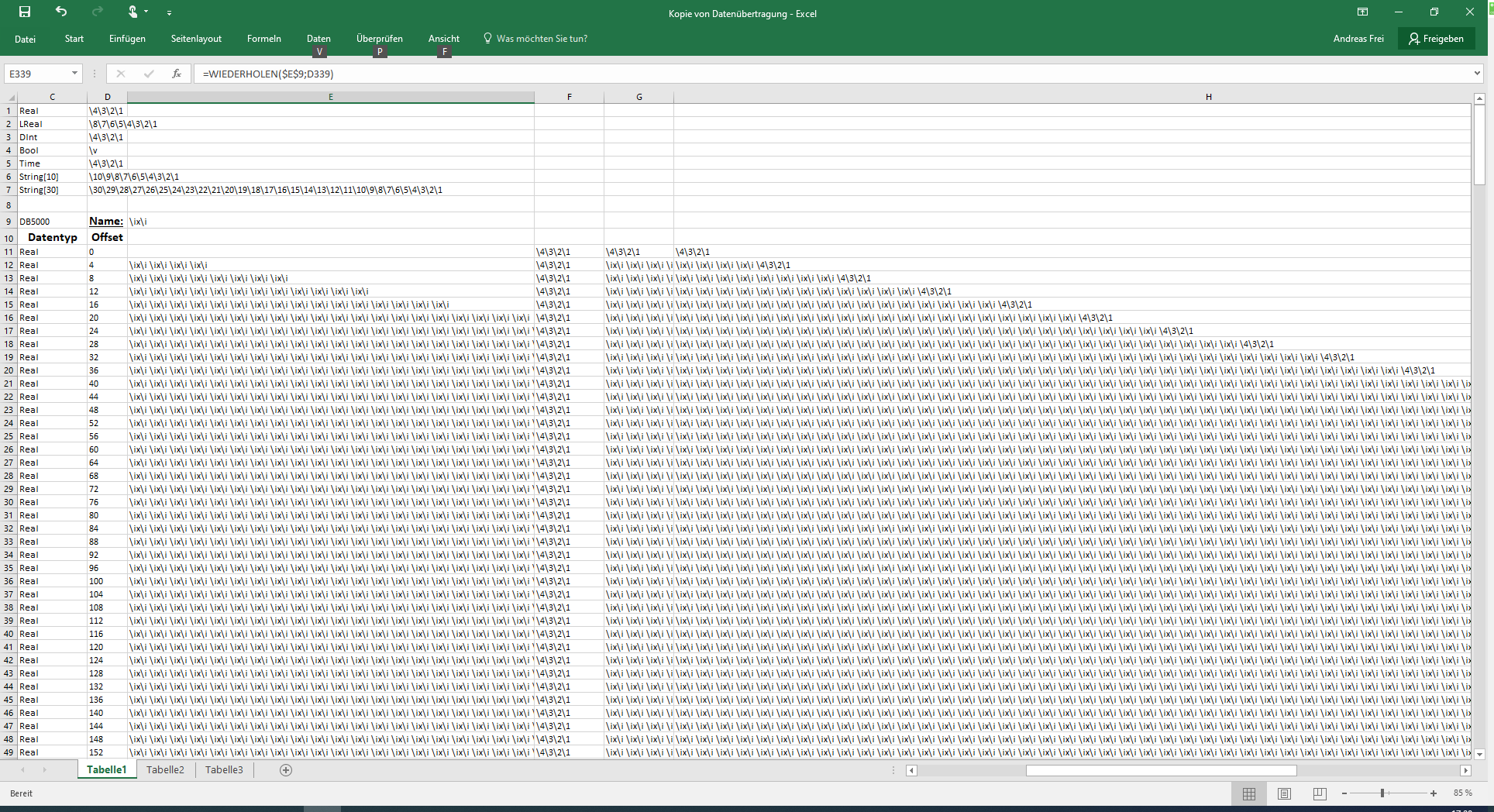Viewport: 1494px width, 812px height.
Task: Click the Save icon in title bar
Action: point(25,12)
